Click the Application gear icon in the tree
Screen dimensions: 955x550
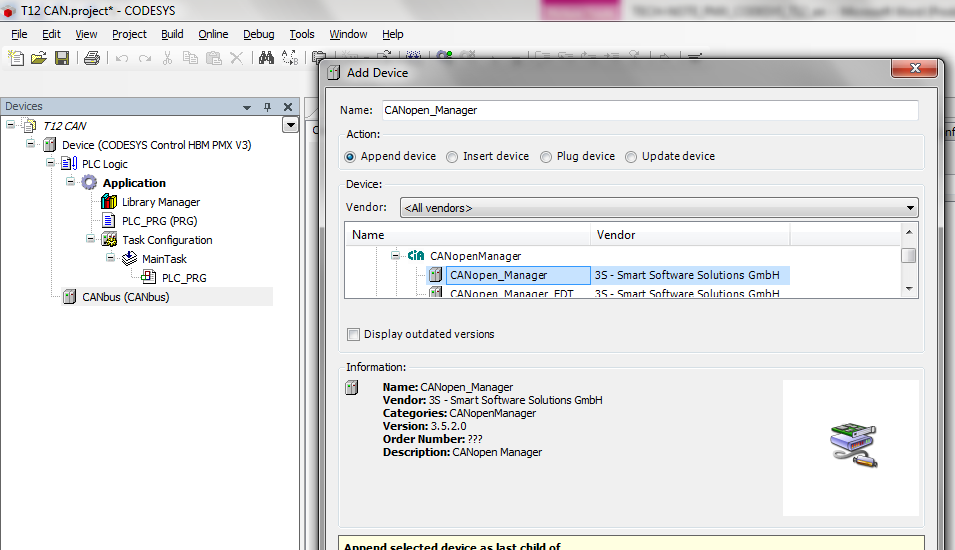[90, 183]
